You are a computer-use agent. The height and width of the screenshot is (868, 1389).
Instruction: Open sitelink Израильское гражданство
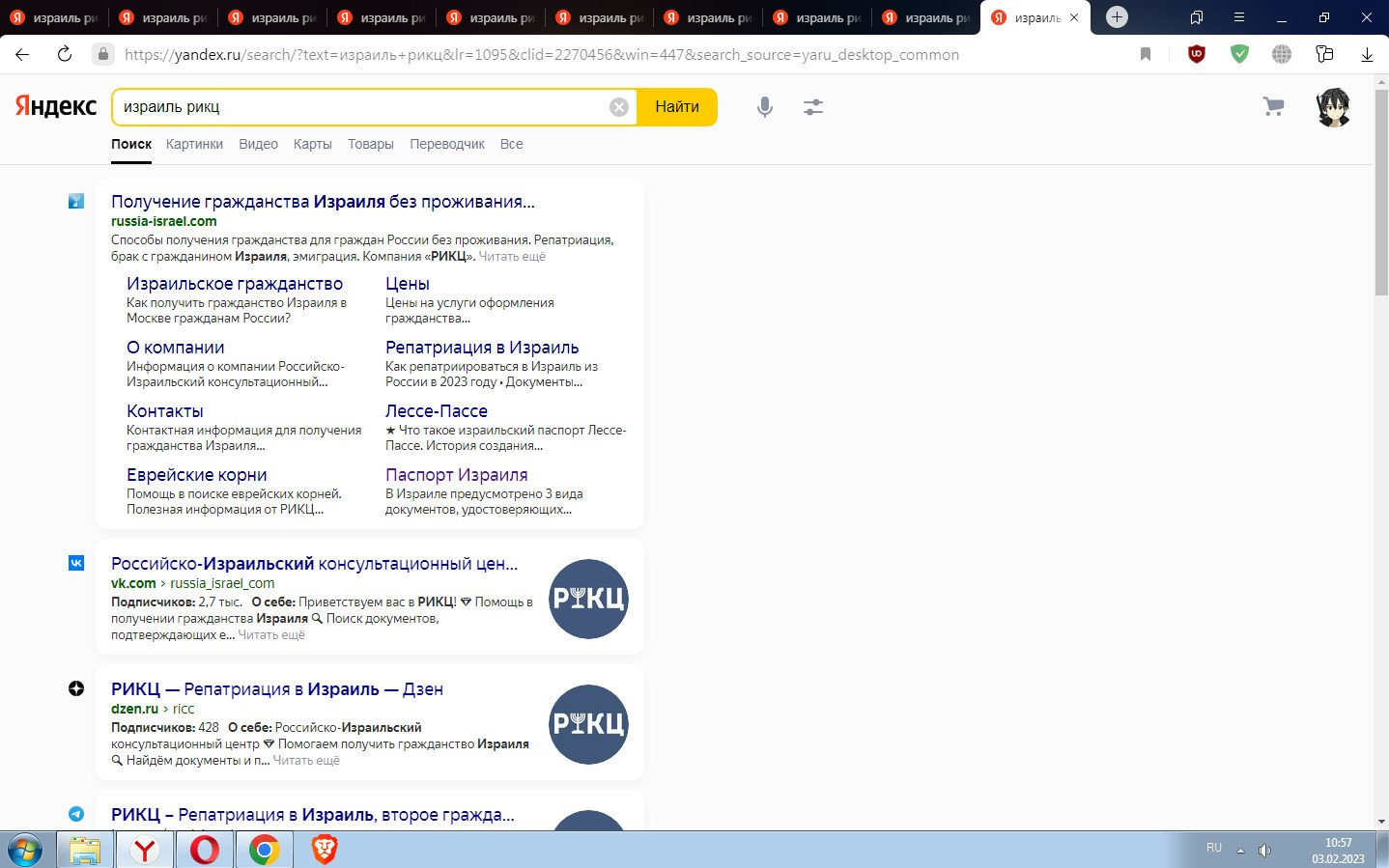pos(235,283)
